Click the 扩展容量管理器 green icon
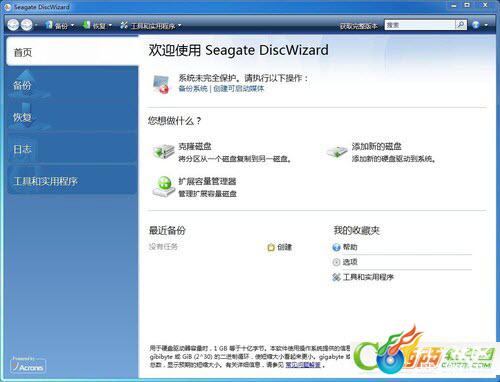The height and width of the screenshot is (382, 500). pyautogui.click(x=163, y=187)
